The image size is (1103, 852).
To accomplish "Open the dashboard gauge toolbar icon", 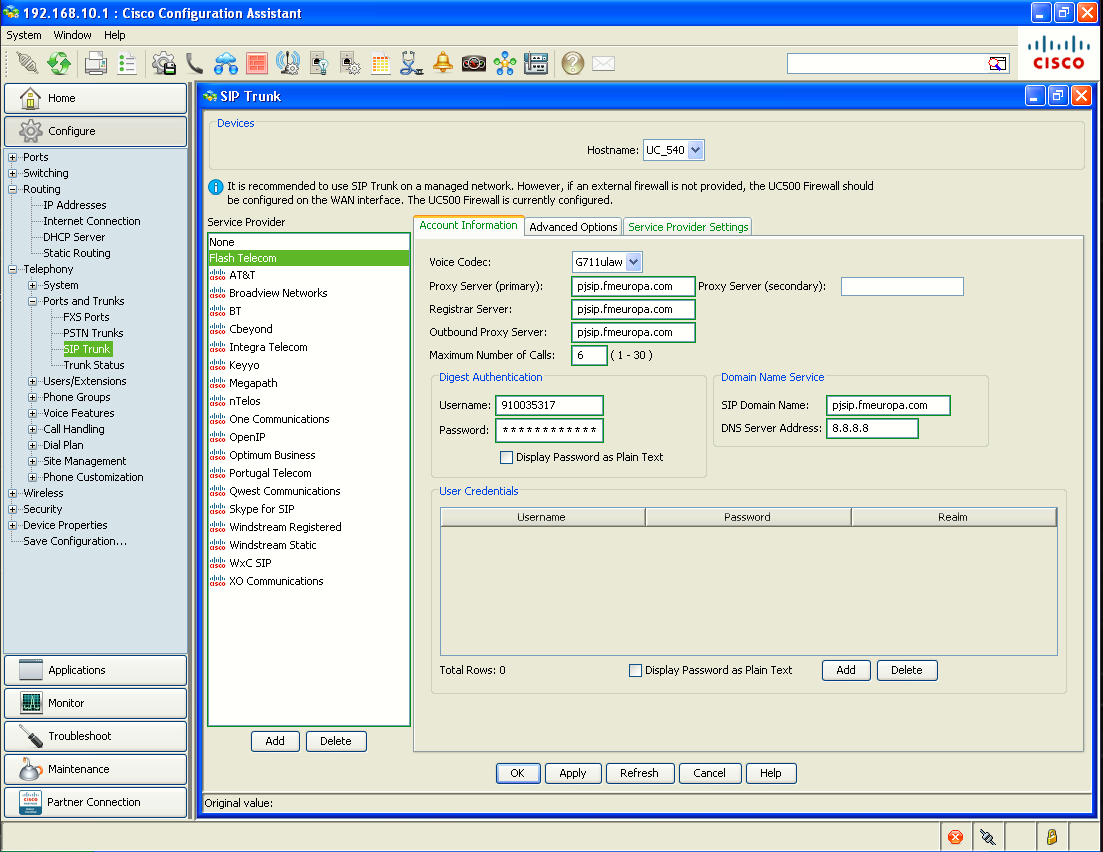I will 473,63.
